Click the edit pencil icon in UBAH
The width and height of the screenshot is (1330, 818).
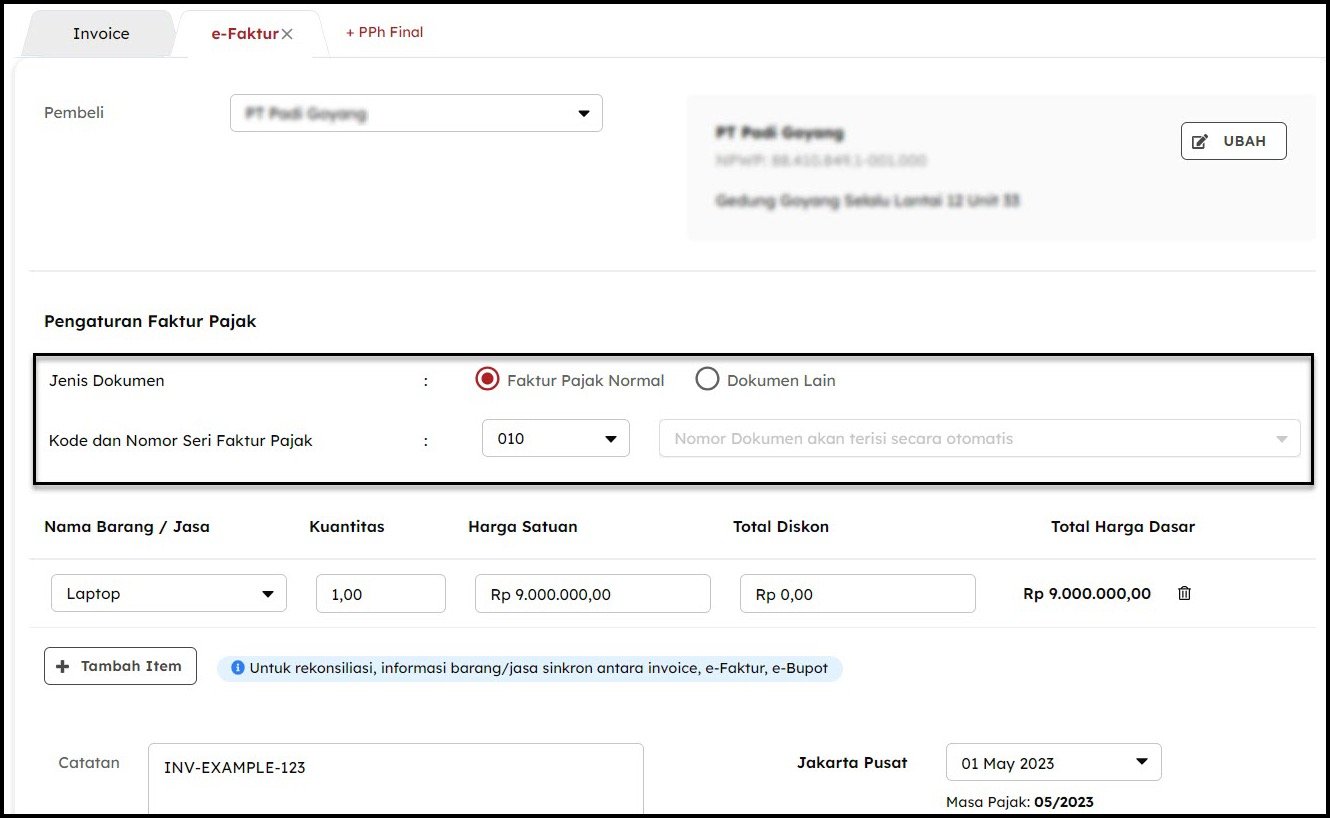pyautogui.click(x=1201, y=142)
